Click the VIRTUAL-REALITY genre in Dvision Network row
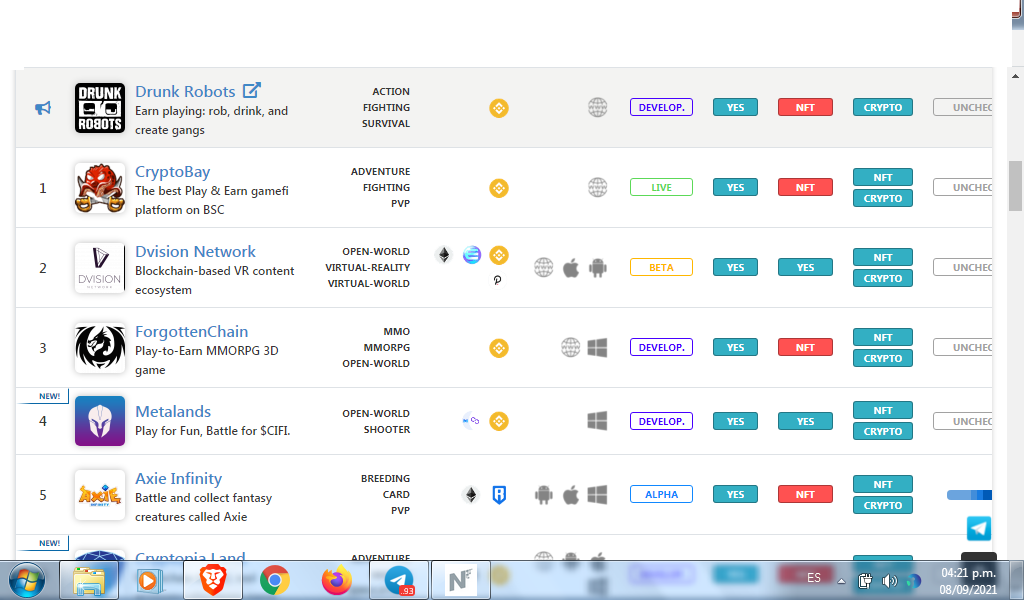This screenshot has width=1024, height=600. click(x=368, y=268)
